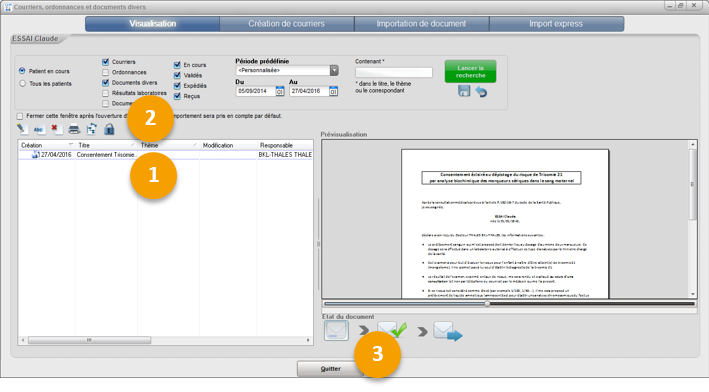Open the Du date calendar picker

tap(280, 91)
